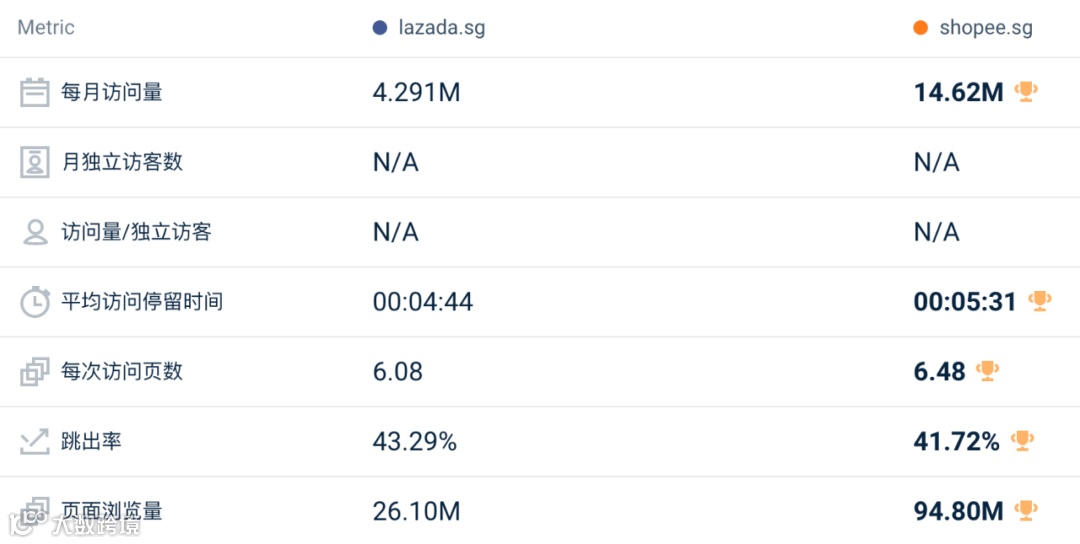Open the lazada.sg column header

click(x=441, y=28)
